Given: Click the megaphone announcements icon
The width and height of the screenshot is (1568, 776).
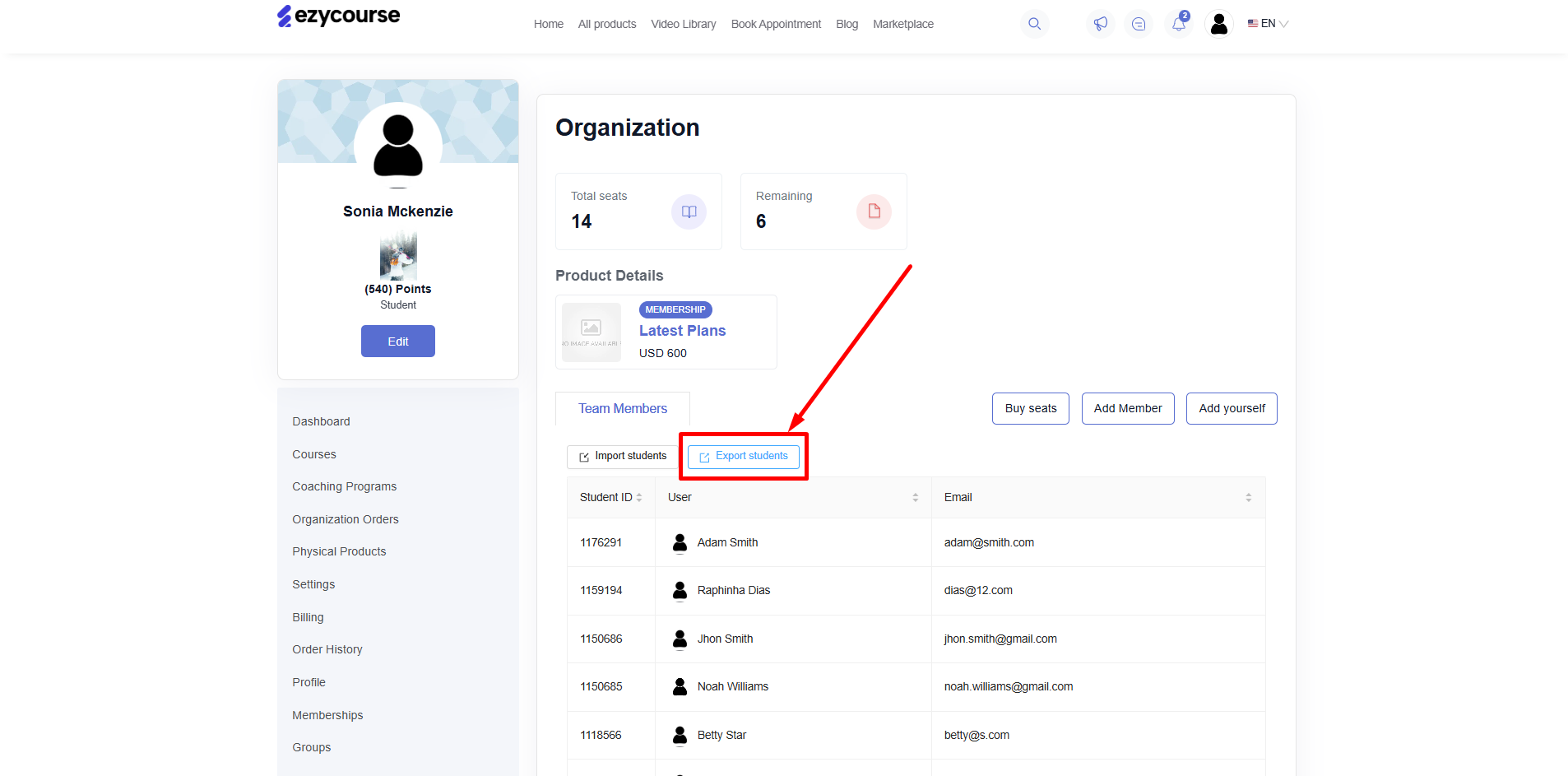Looking at the screenshot, I should 1100,24.
